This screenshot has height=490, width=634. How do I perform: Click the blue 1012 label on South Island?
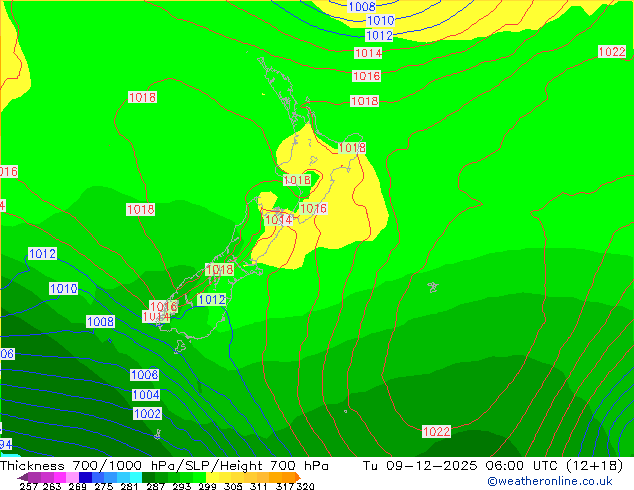(x=211, y=300)
